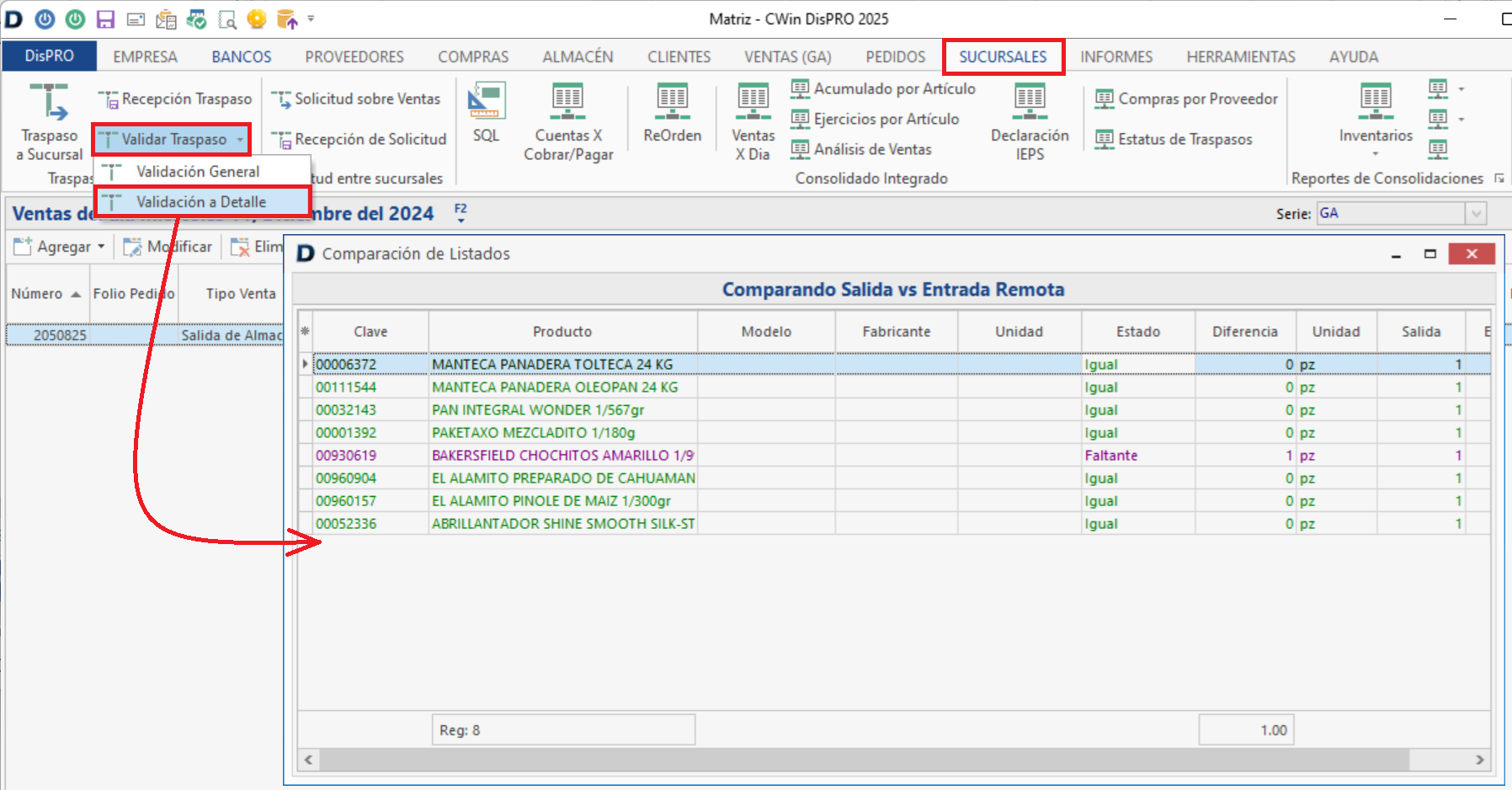Open Cuentas X Cobrar/Pagar report
Screen dimensions: 1512x790
coord(568,122)
